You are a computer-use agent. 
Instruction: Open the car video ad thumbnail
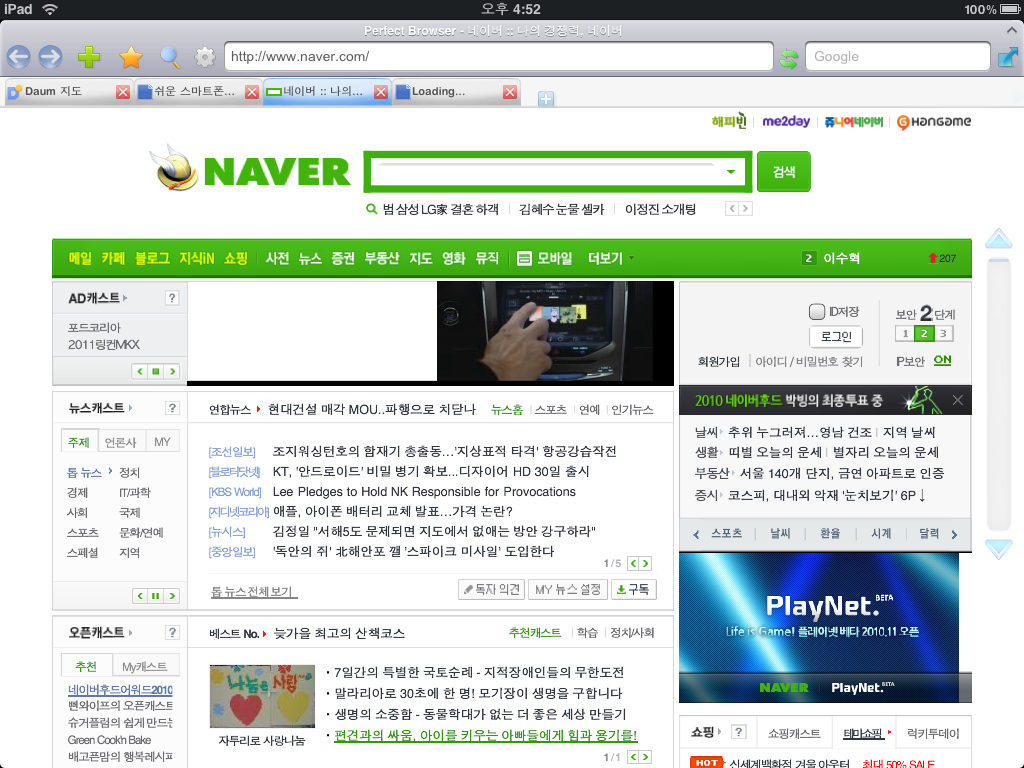pos(555,331)
